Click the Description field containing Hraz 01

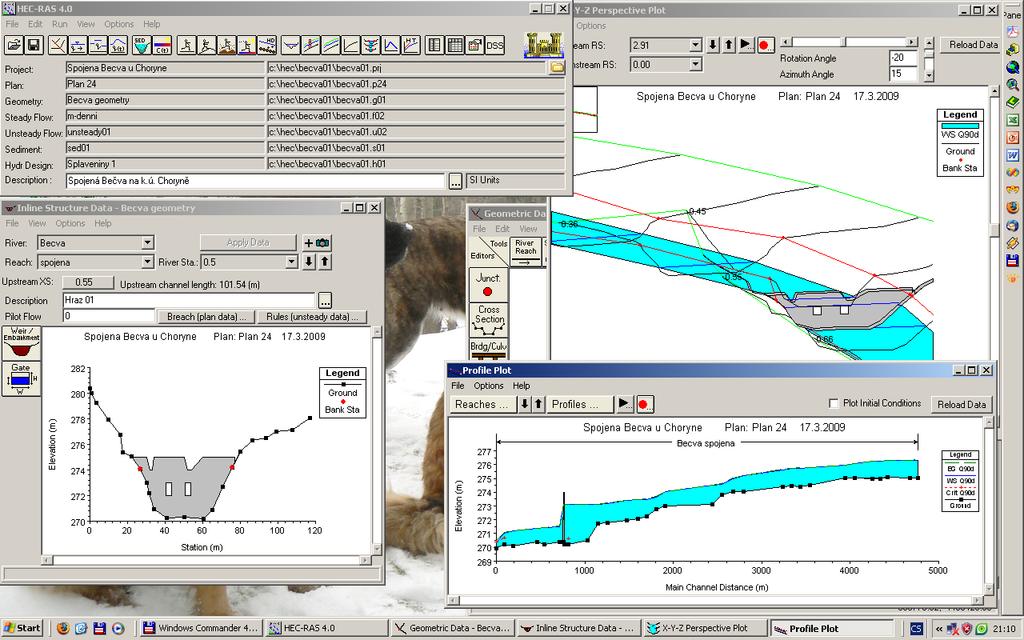click(x=190, y=300)
